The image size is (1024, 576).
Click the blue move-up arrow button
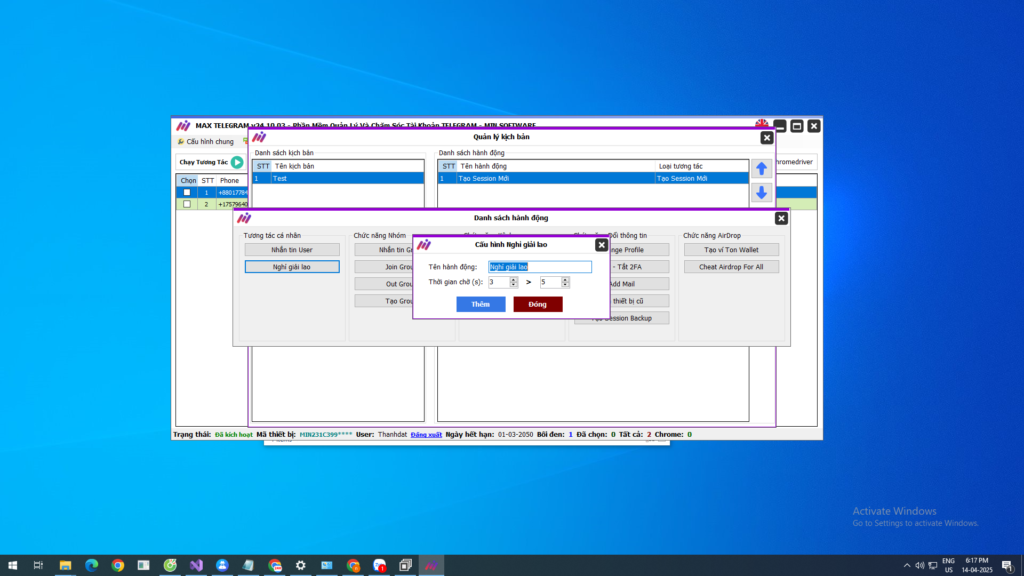(x=761, y=169)
